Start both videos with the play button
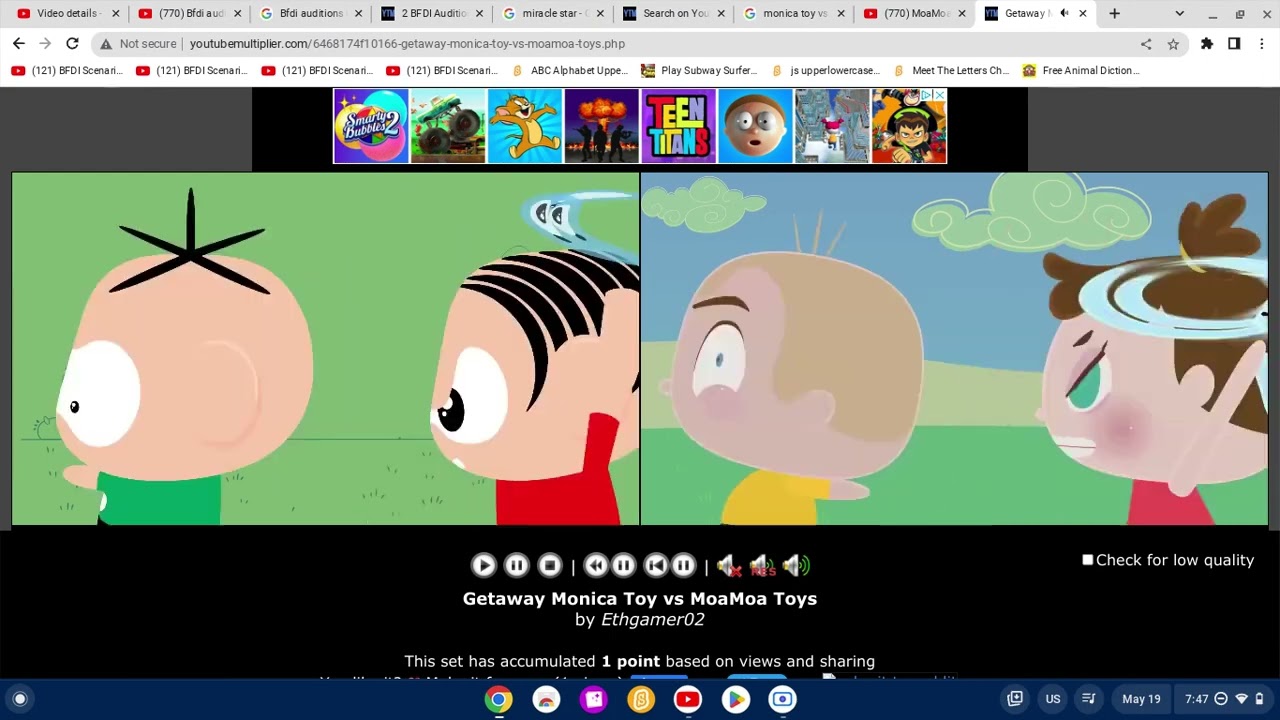The width and height of the screenshot is (1280, 720). click(x=483, y=566)
